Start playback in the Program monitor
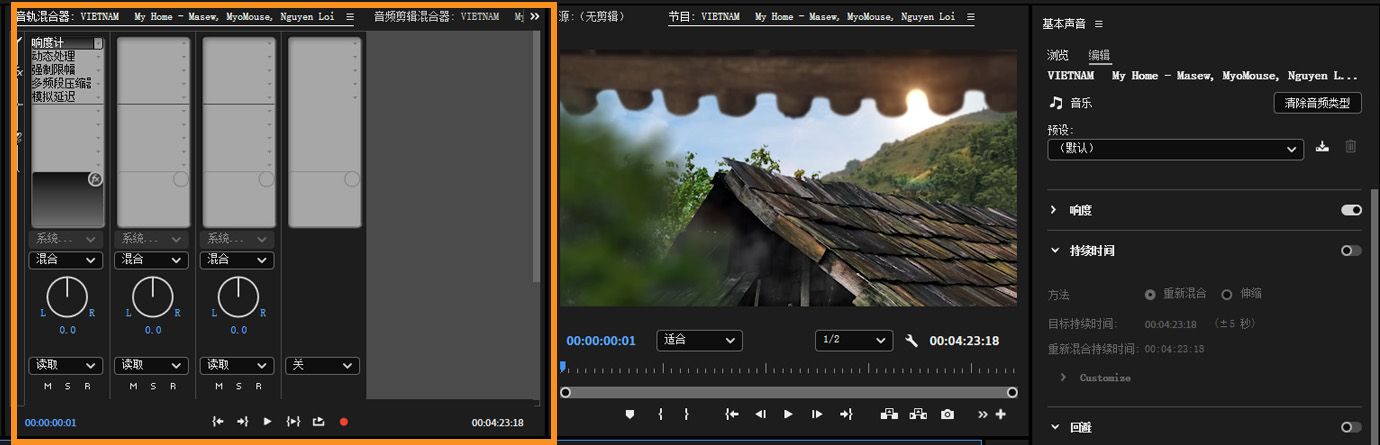Screen dimensions: 1380x445 (788, 414)
